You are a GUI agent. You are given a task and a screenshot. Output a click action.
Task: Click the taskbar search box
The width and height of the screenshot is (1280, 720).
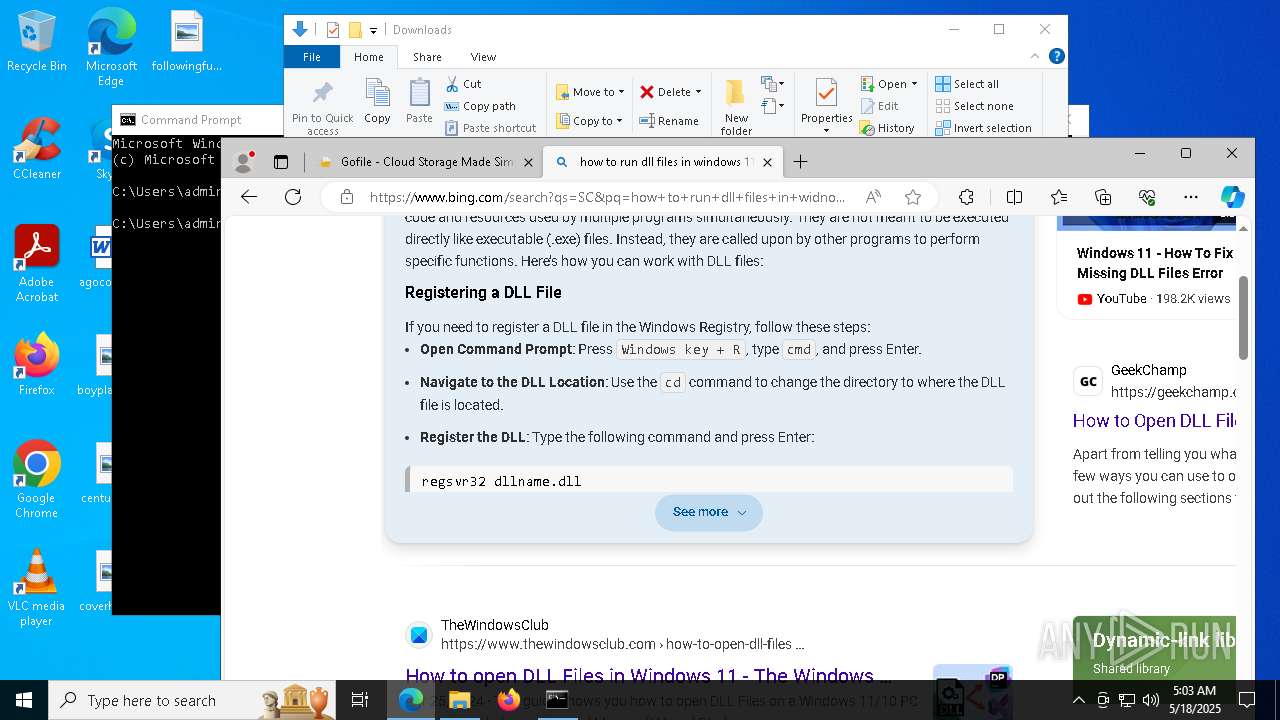point(192,700)
